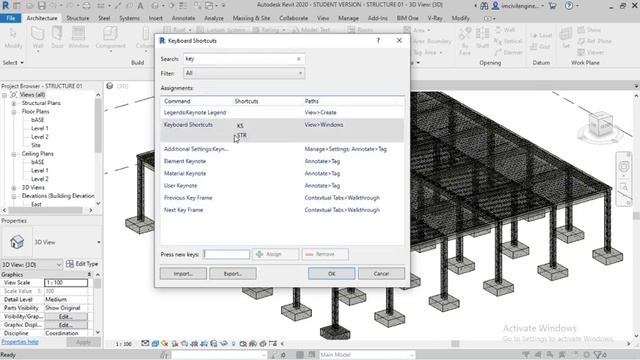Open the File menu tab
The height and width of the screenshot is (360, 640).
tap(11, 18)
